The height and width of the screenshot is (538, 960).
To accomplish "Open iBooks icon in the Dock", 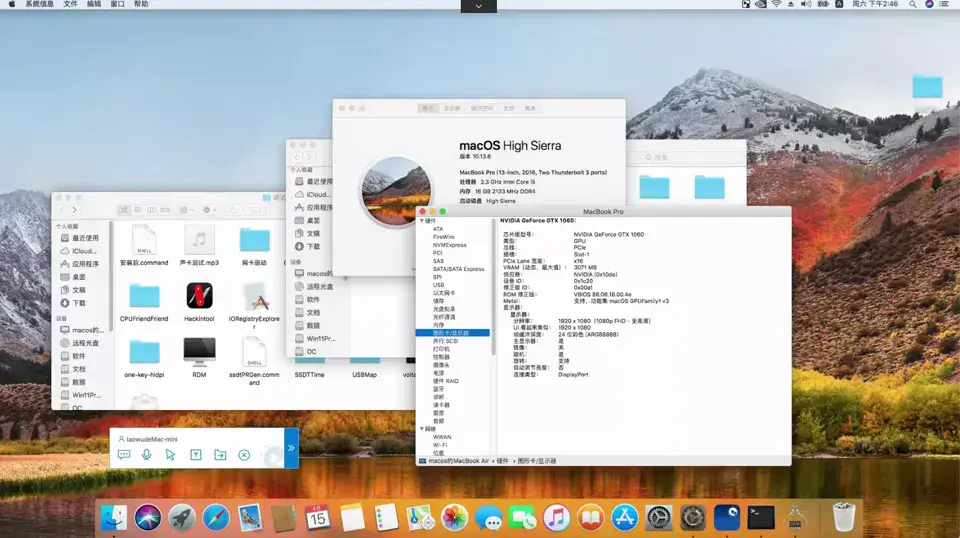I will [x=590, y=518].
